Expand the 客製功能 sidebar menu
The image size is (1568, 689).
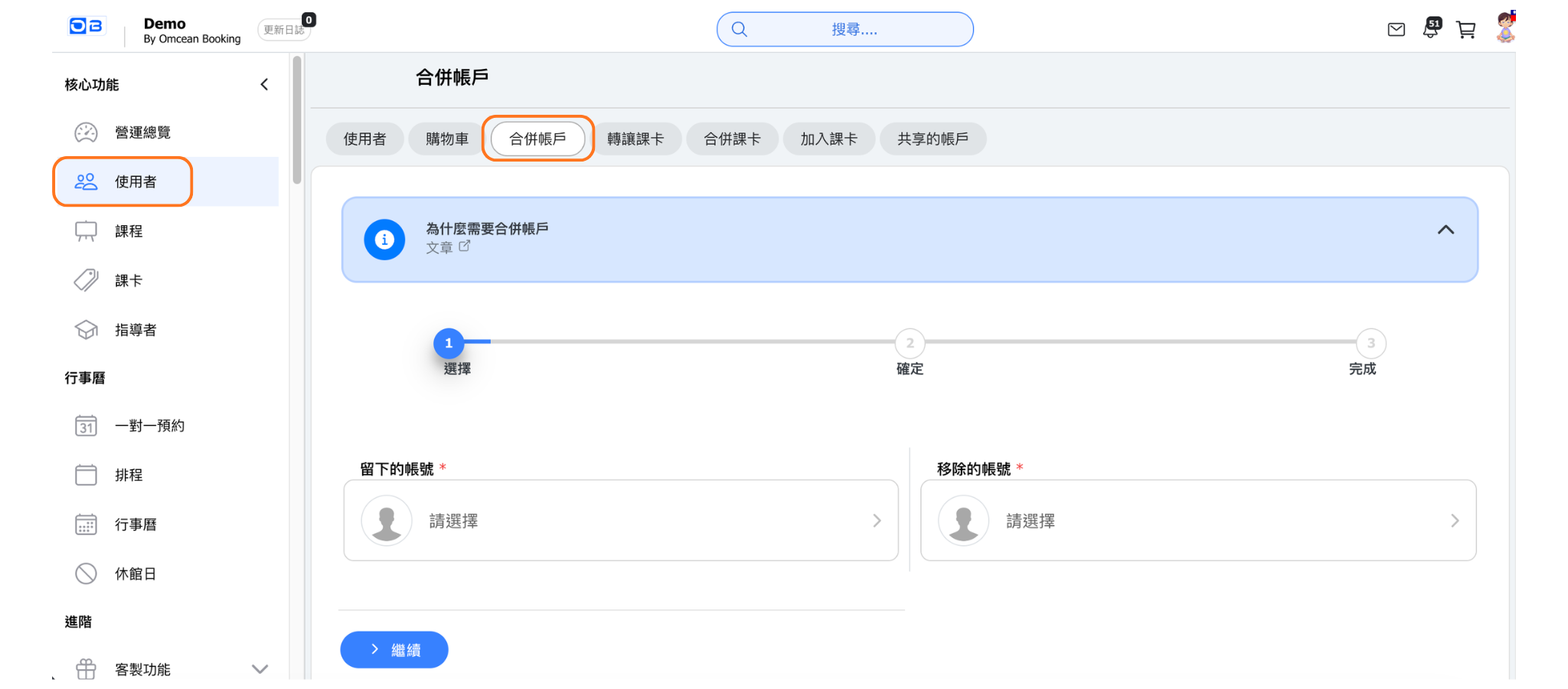pos(260,669)
